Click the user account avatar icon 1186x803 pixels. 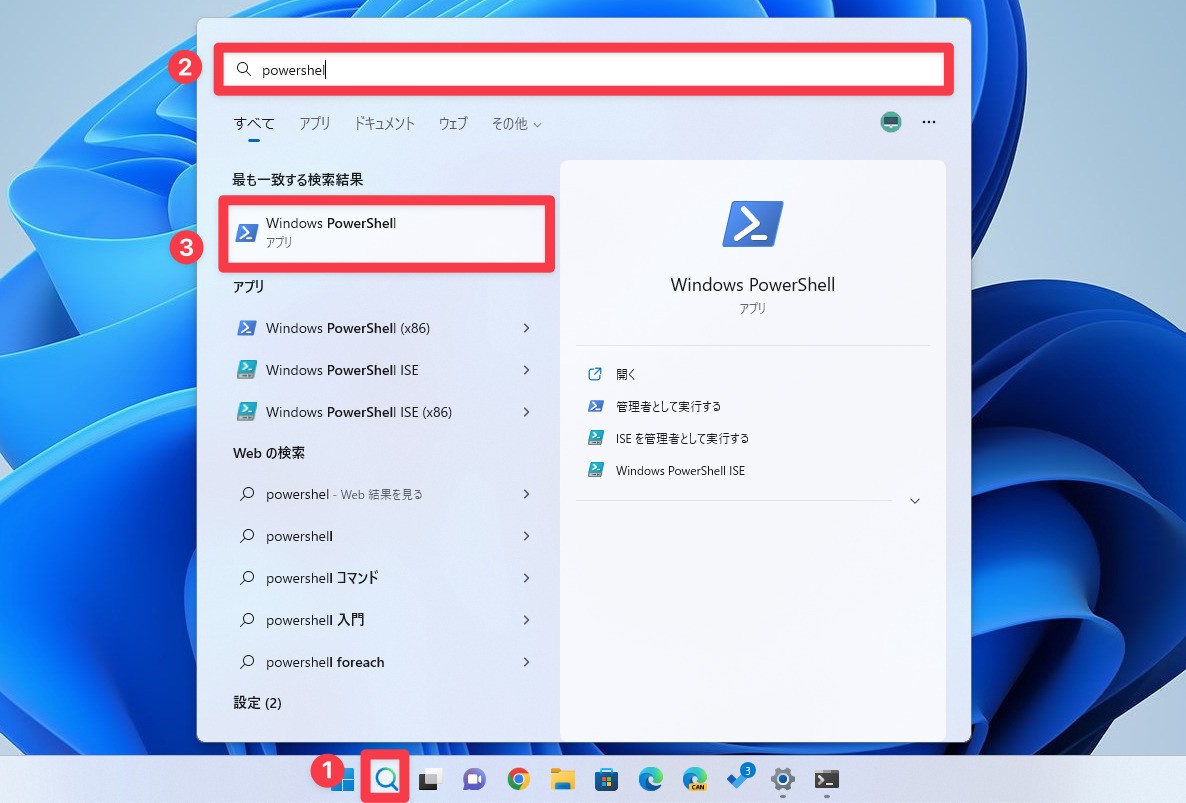891,122
